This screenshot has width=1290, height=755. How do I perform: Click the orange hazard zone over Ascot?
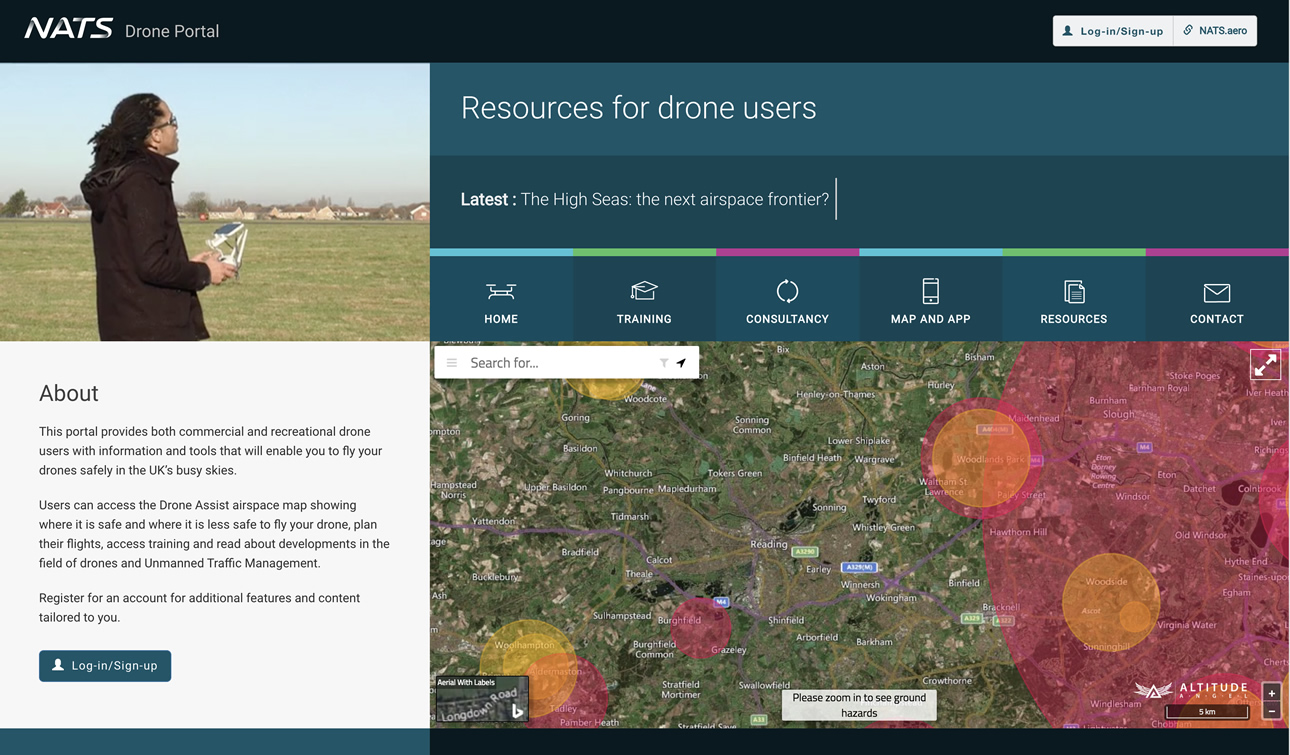click(x=1110, y=601)
